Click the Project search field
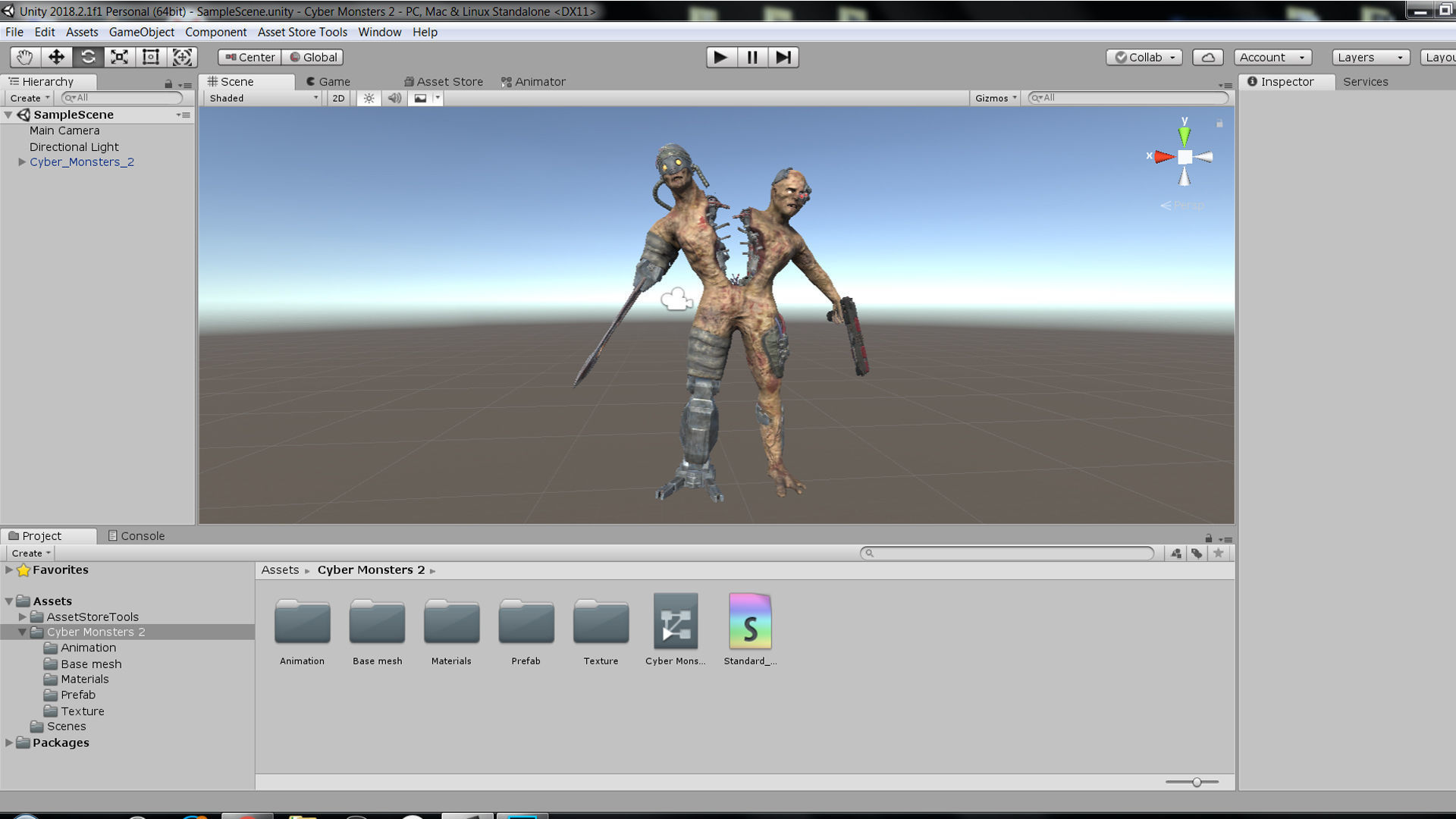The width and height of the screenshot is (1456, 819). (x=1007, y=553)
